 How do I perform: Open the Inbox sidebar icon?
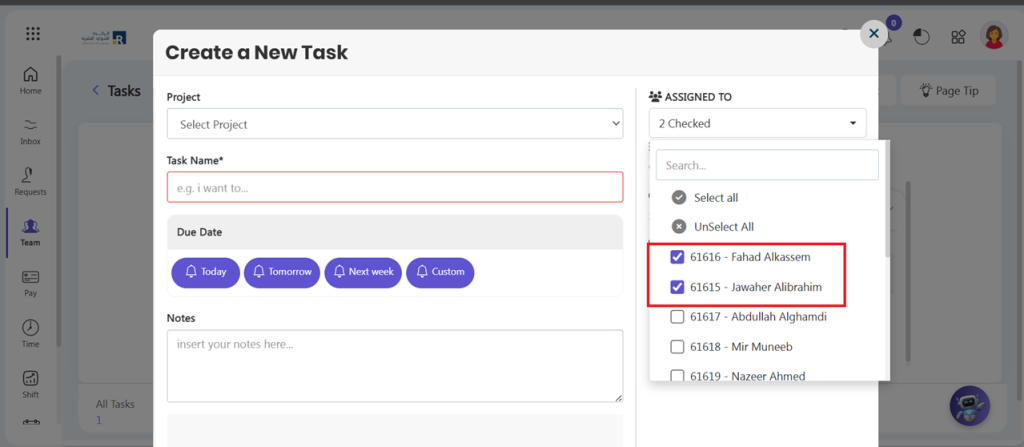tap(31, 130)
